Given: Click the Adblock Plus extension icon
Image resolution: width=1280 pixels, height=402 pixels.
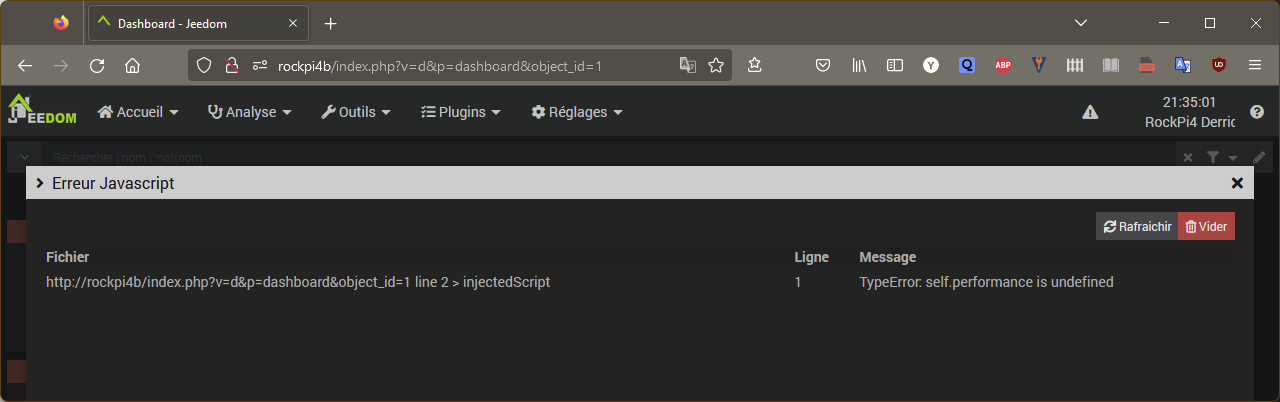Looking at the screenshot, I should click(x=1003, y=65).
